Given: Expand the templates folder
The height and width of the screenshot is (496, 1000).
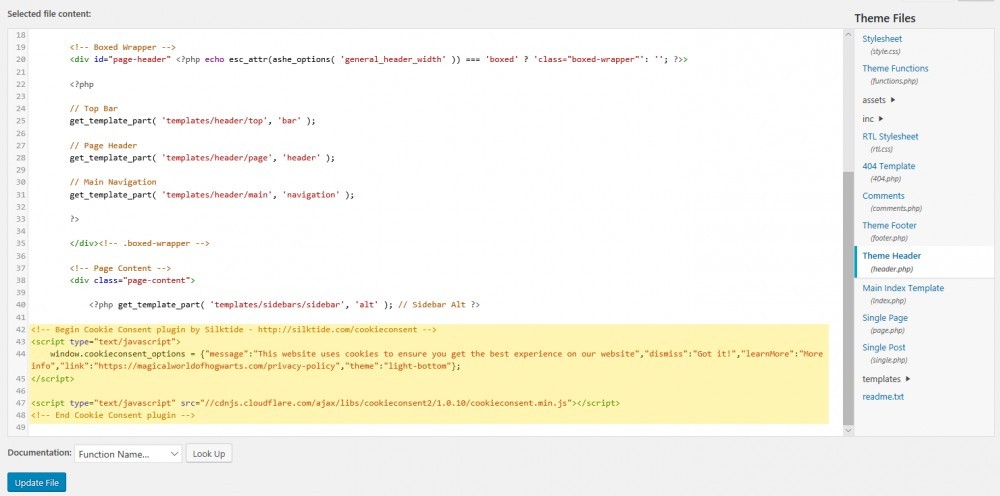Looking at the screenshot, I should coord(886,379).
